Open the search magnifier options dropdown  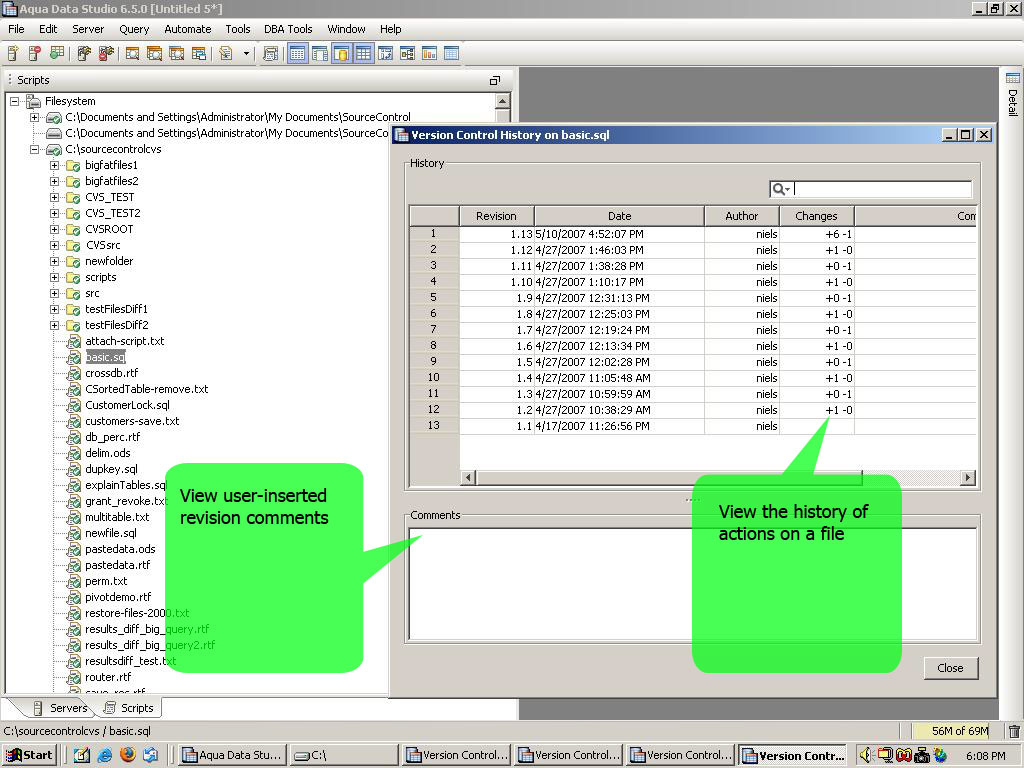[781, 189]
